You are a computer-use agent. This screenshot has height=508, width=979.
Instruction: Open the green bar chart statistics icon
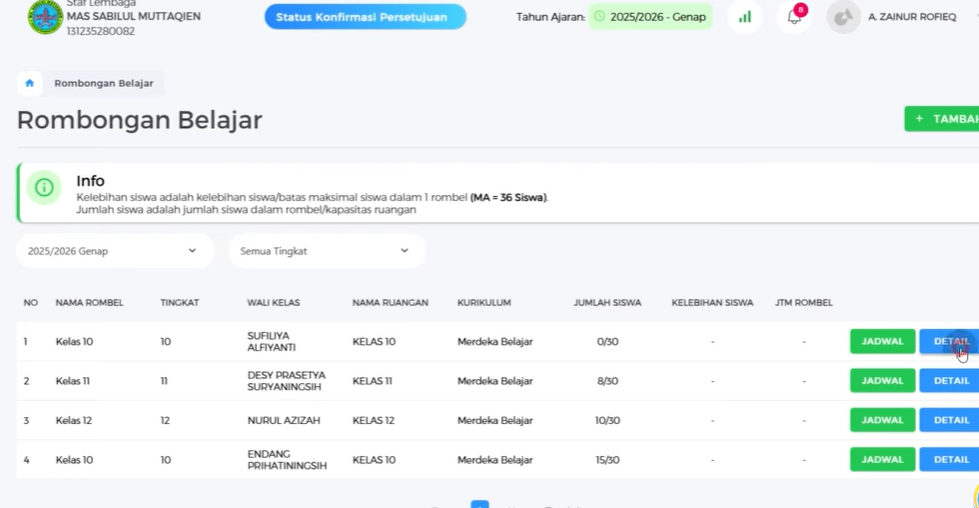745,17
